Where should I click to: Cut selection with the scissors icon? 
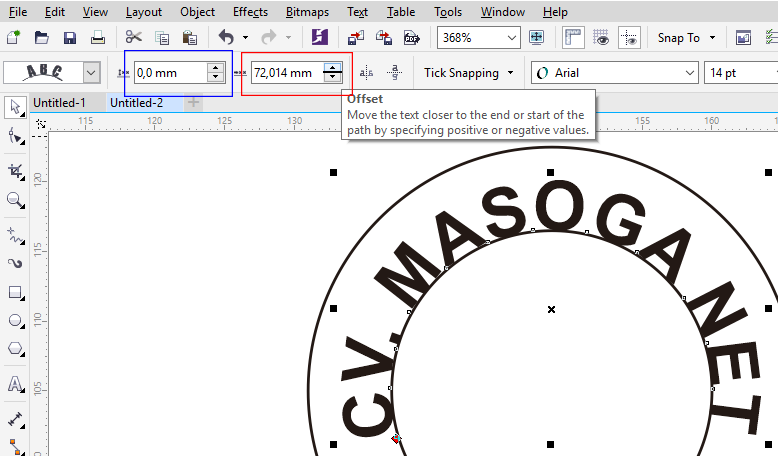[133, 37]
